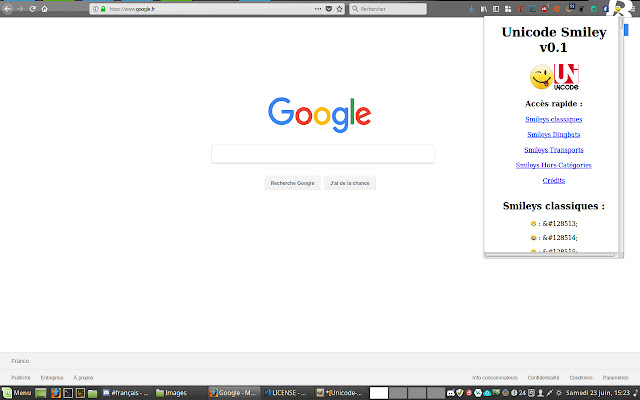Open the Firefox downloads arrow
This screenshot has height=400, width=640.
(471, 9)
